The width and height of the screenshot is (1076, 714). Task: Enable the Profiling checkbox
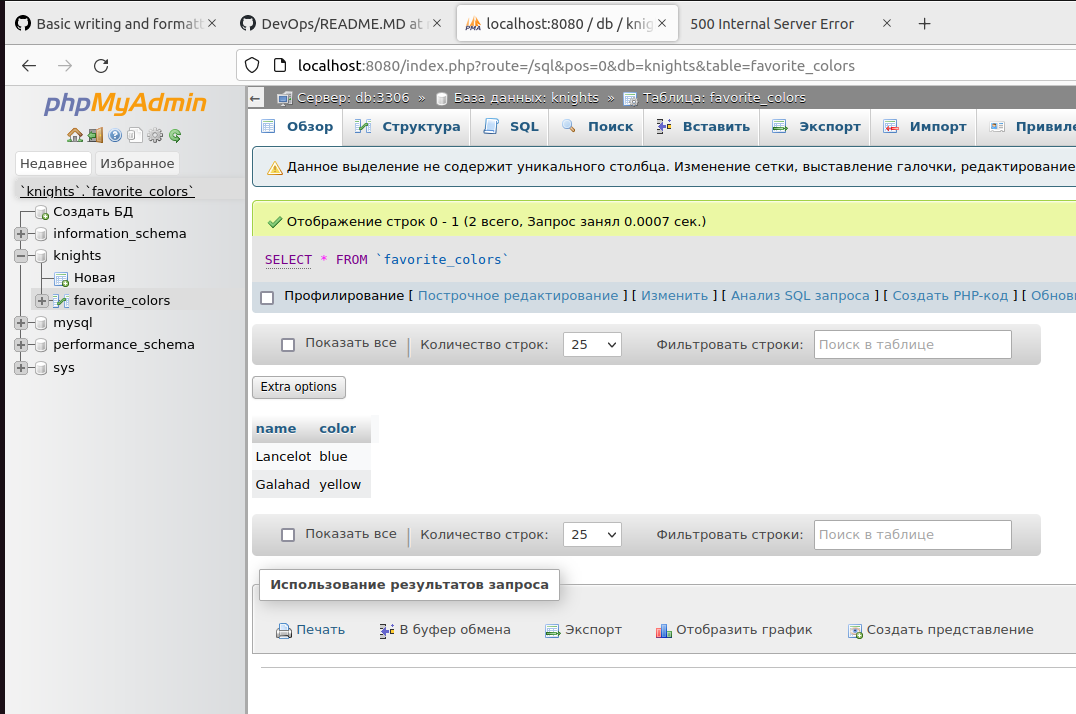coord(267,297)
